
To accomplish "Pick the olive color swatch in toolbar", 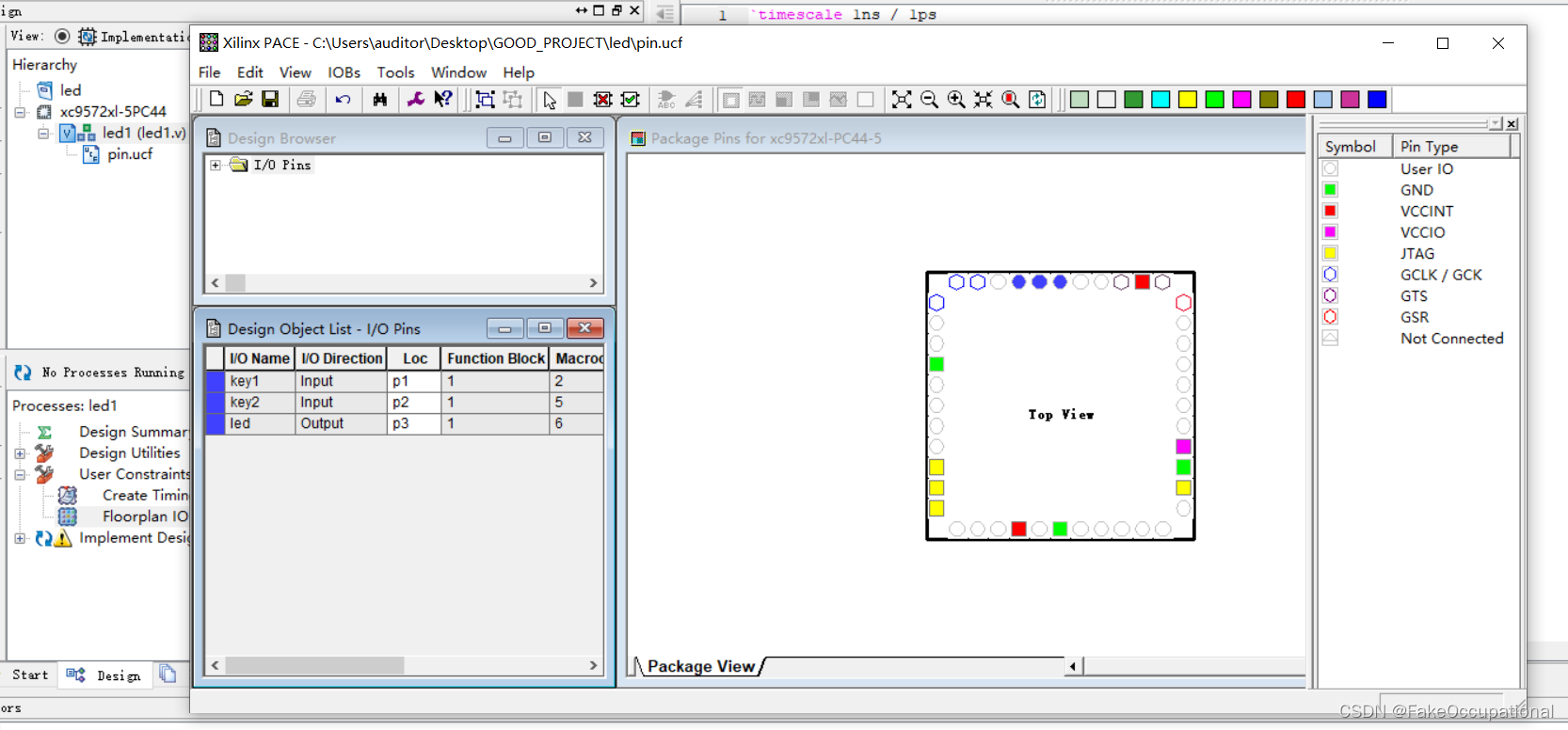I will pos(1270,99).
